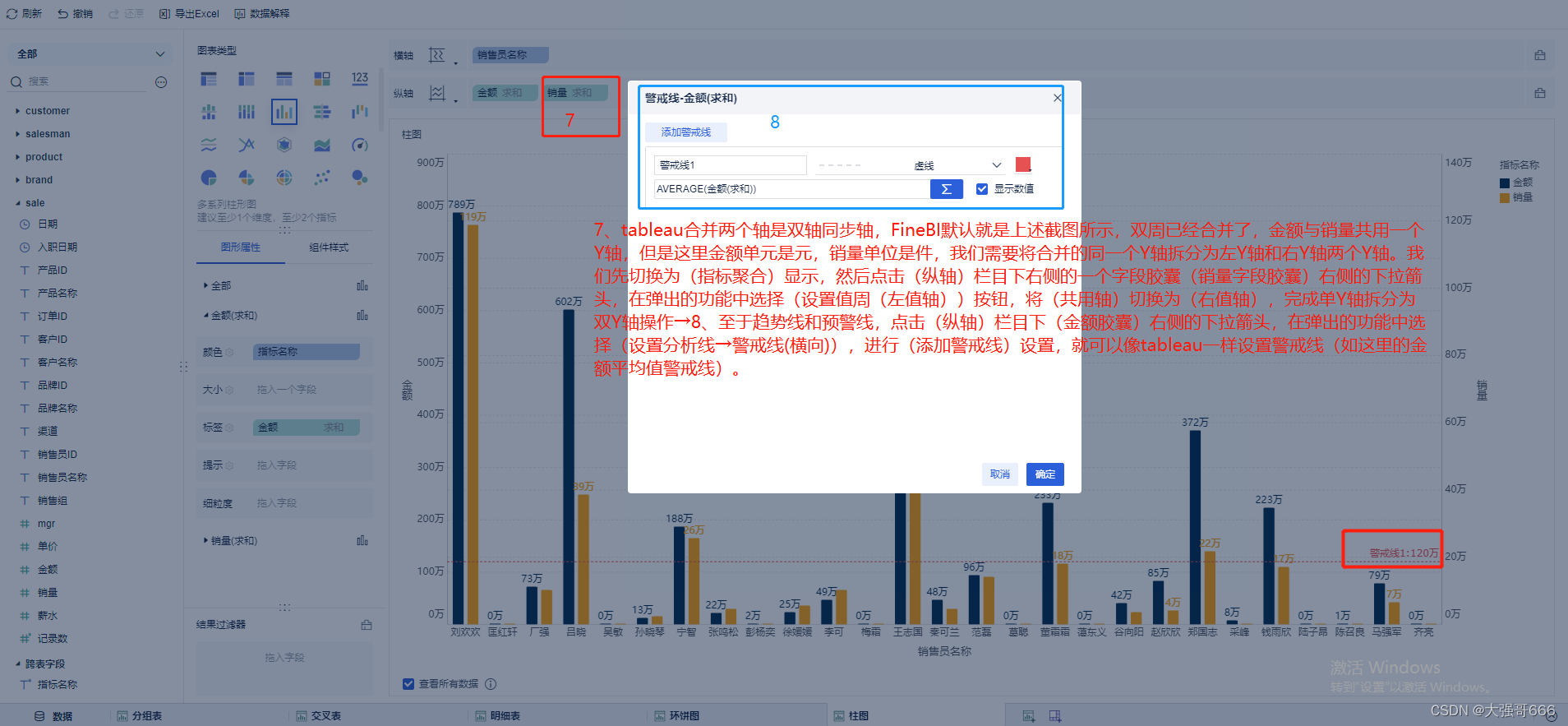Image resolution: width=1568 pixels, height=726 pixels.
Task: Select the horizontal comparison bar chart icon
Action: pos(322,112)
